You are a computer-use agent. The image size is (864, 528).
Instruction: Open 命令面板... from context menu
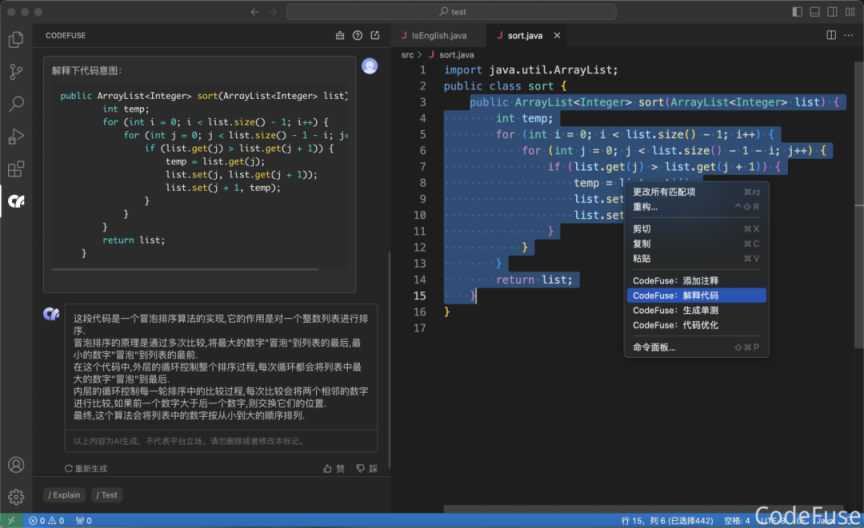tap(696, 347)
